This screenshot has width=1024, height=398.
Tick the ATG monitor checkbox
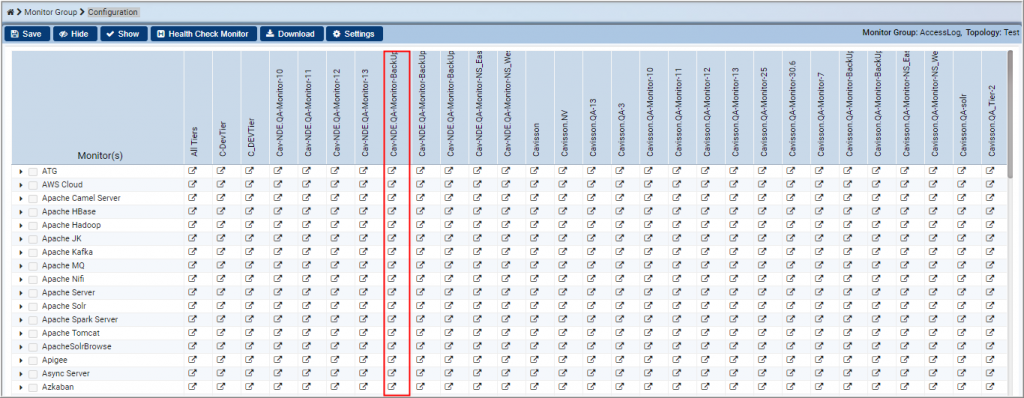33,171
